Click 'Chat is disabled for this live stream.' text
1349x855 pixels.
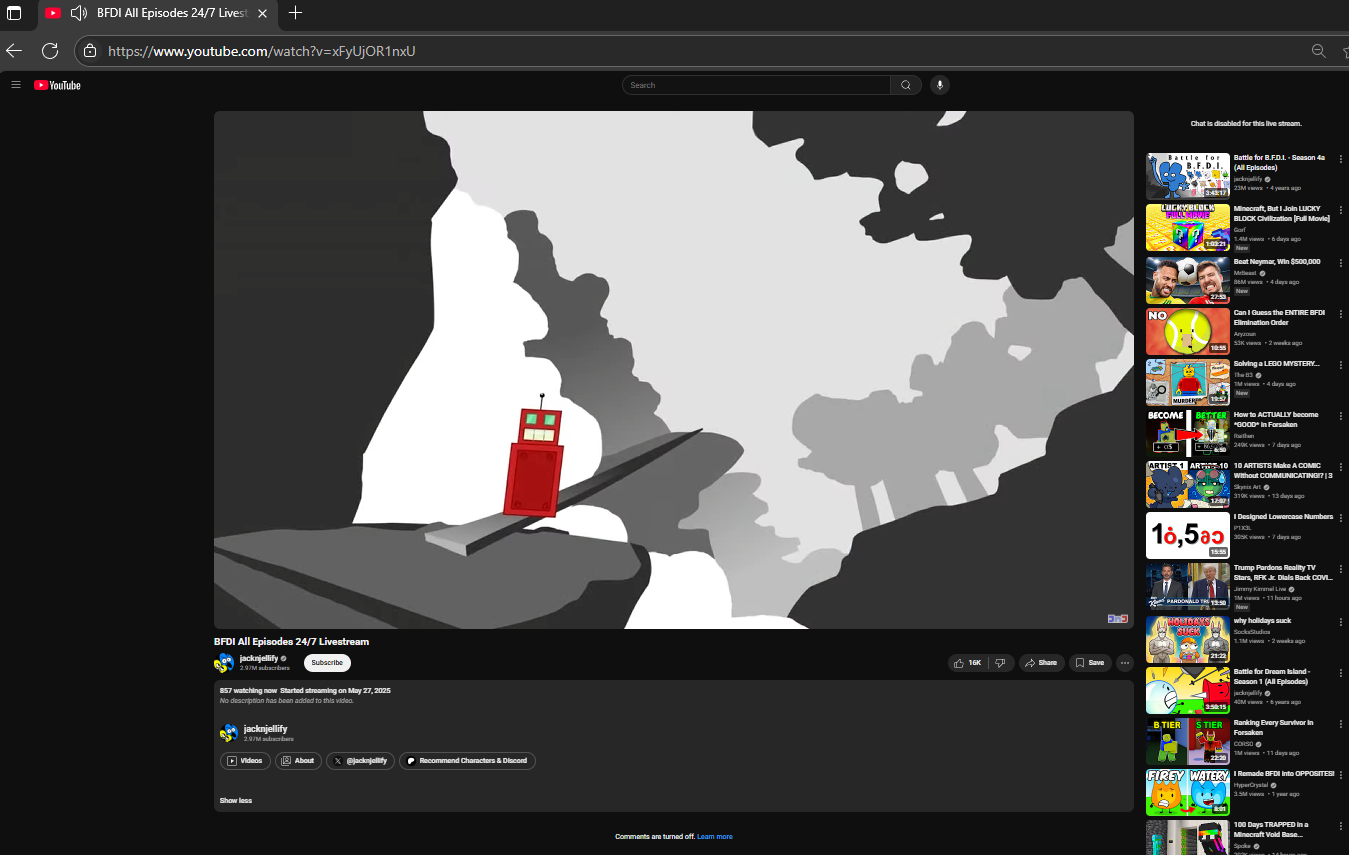1246,124
